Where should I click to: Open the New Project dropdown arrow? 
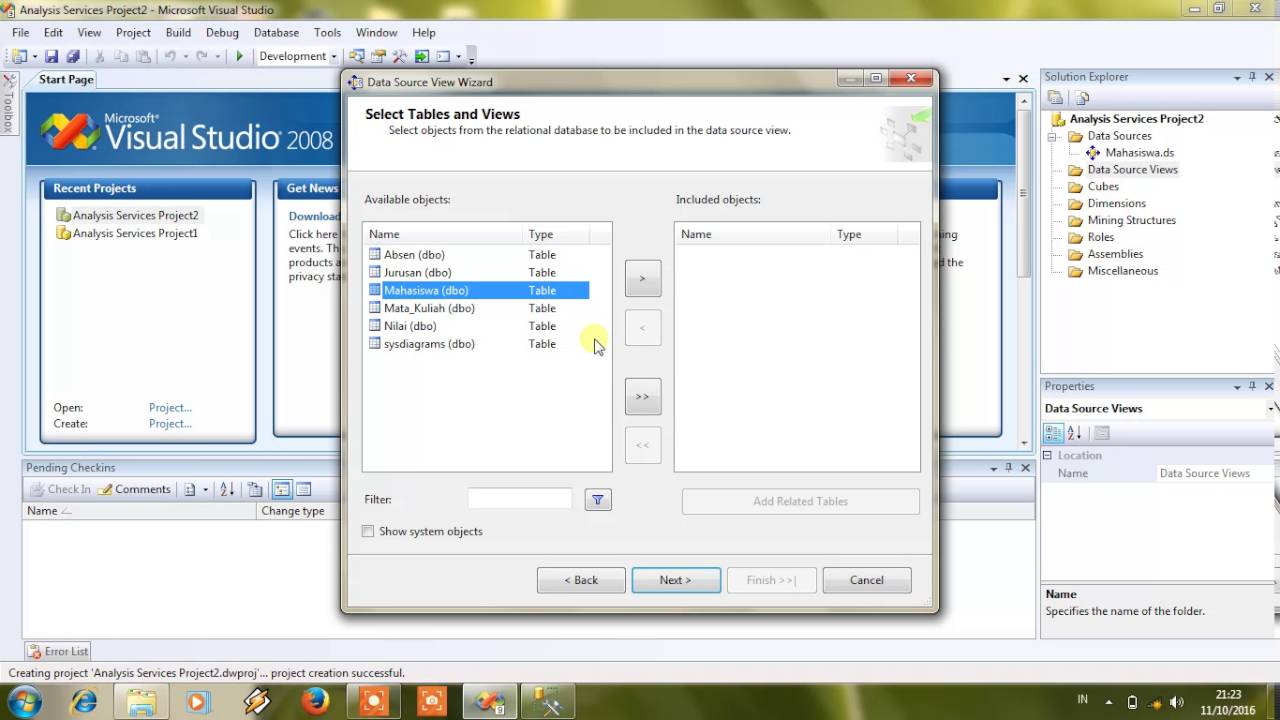click(34, 57)
